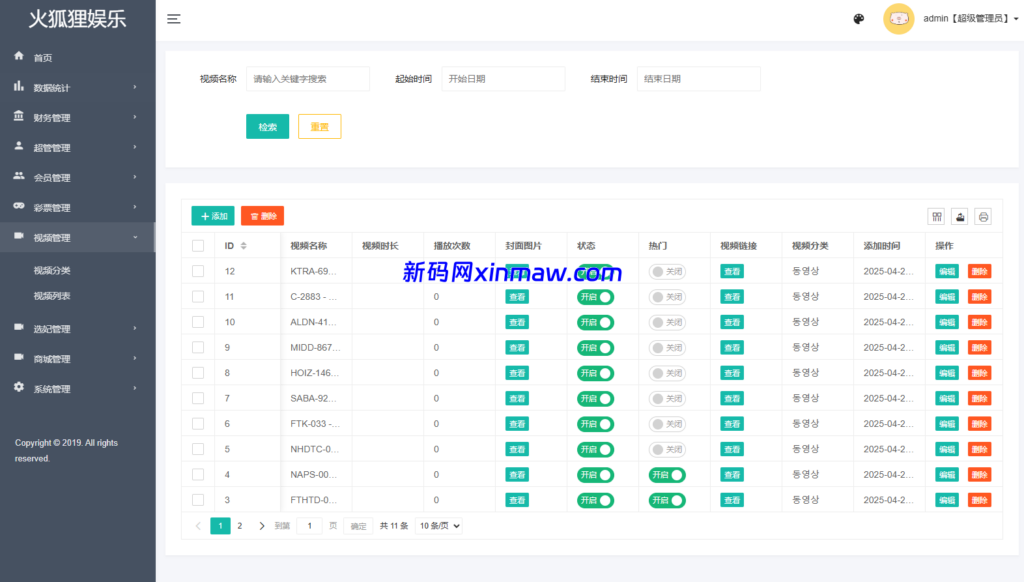The width and height of the screenshot is (1024, 582).
Task: Open the 开始日期 start date field
Action: [x=503, y=78]
